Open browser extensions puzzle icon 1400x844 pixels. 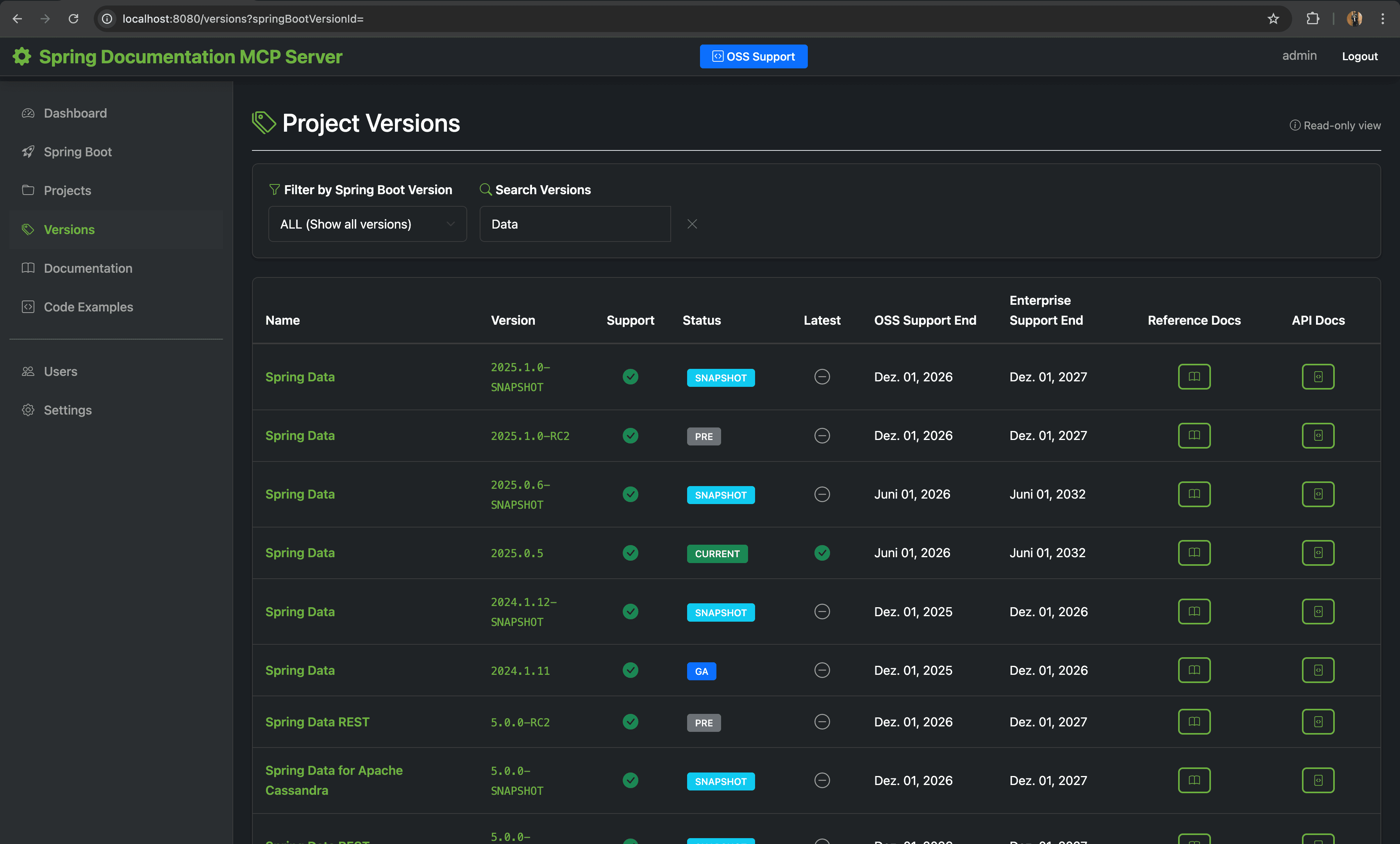(1312, 19)
